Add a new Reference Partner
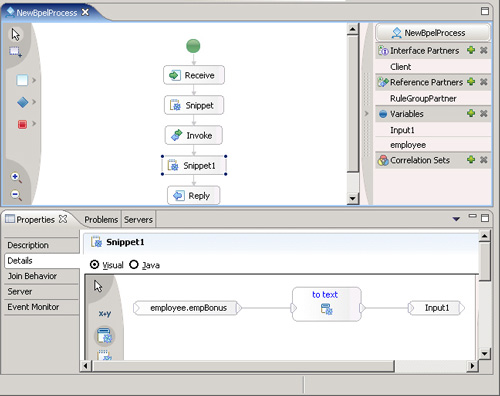The height and width of the screenshot is (396, 500). [x=471, y=82]
